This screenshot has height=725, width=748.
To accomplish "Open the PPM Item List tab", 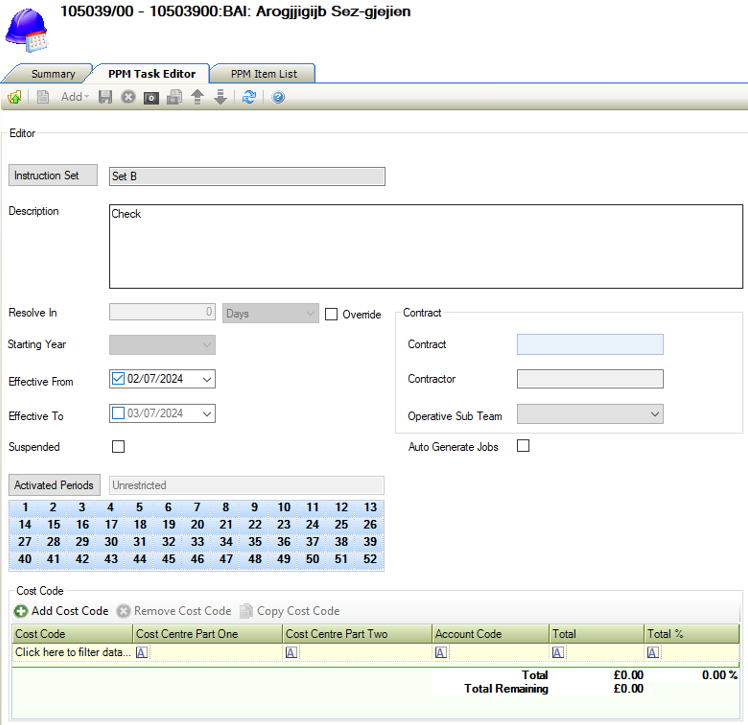I will pos(263,74).
